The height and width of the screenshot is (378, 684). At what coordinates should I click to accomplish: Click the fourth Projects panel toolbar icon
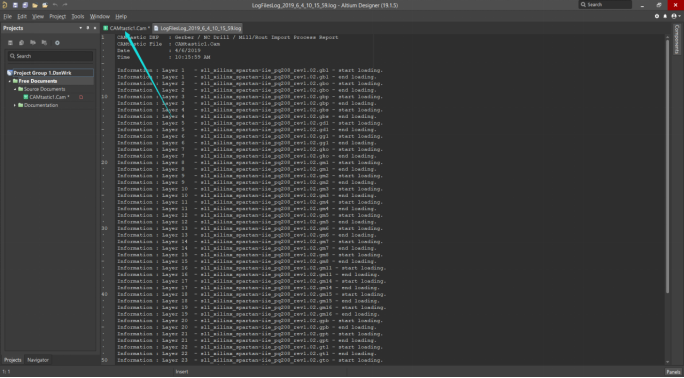[x=44, y=43]
